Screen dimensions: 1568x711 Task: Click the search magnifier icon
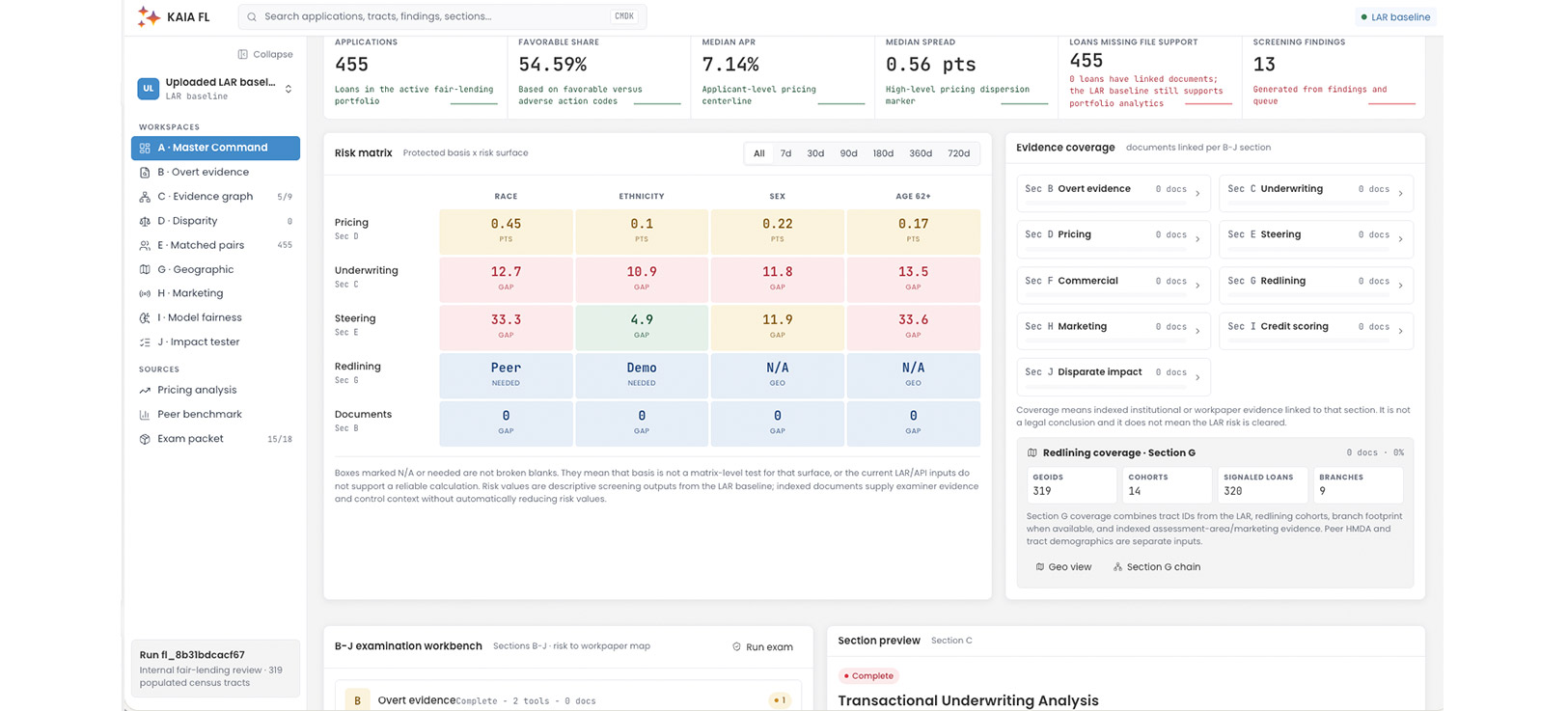coord(252,16)
